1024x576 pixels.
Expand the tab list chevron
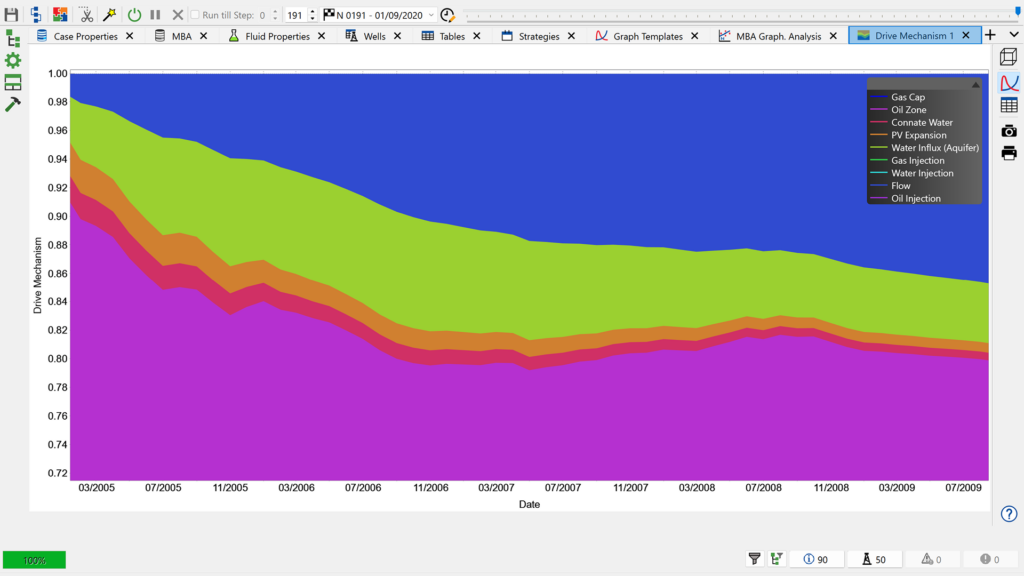[x=1013, y=35]
